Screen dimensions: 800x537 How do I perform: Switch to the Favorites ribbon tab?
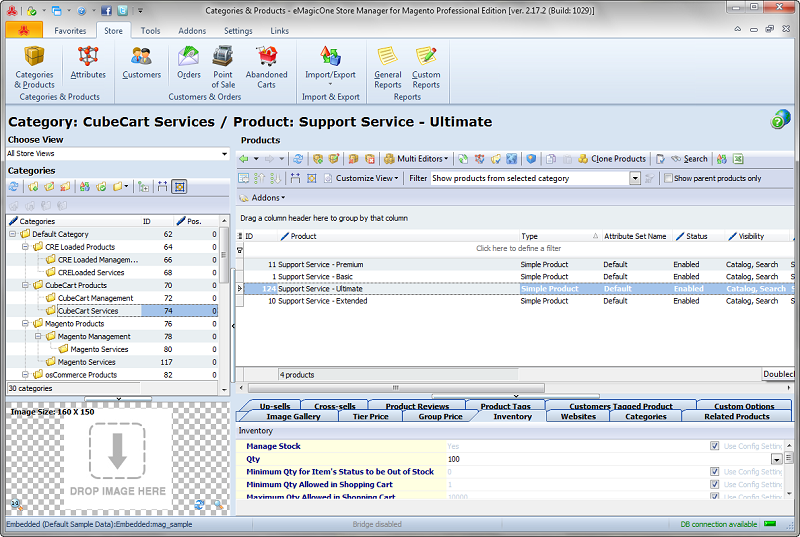tap(70, 31)
